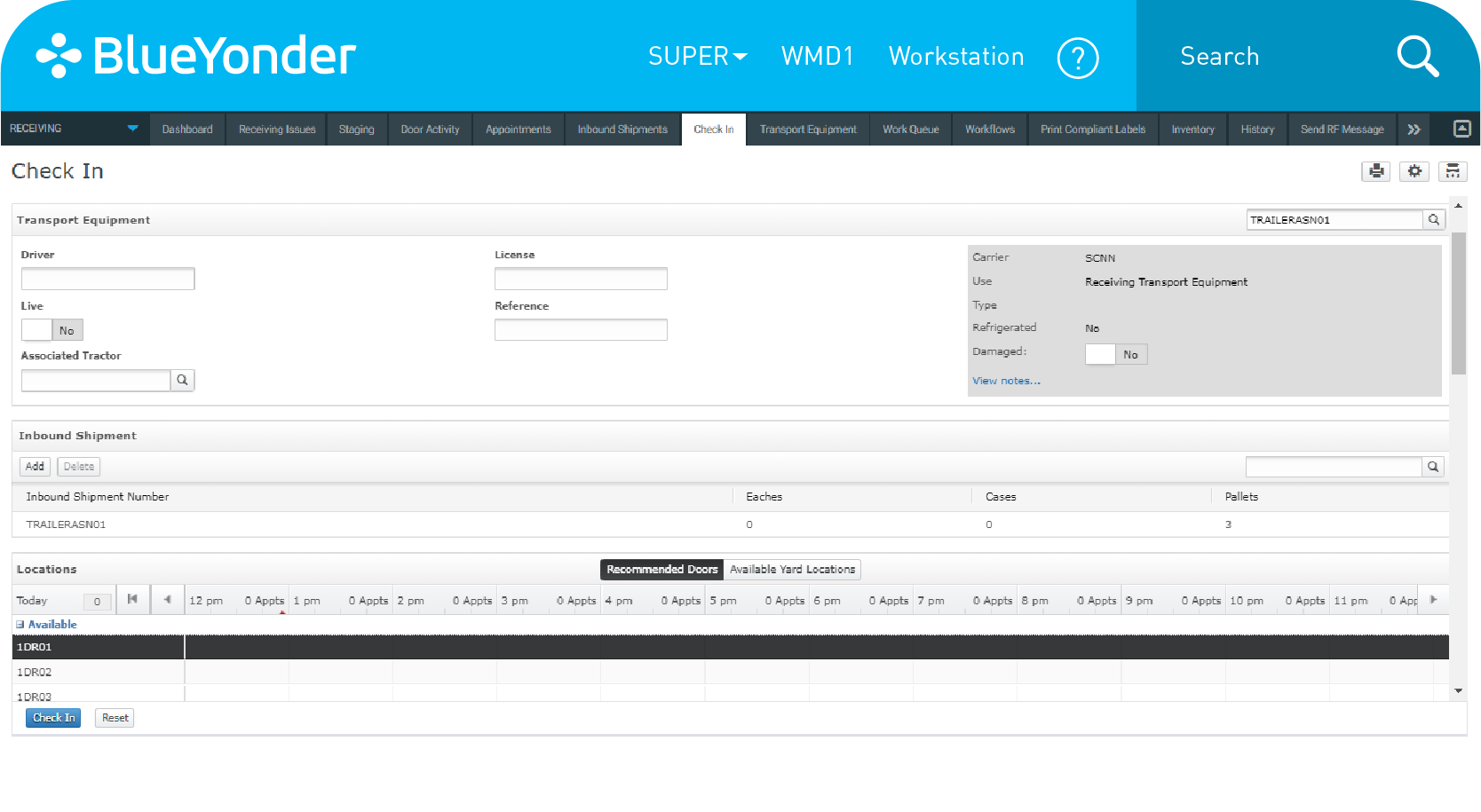Select the TRAILERASN01 shipment row
This screenshot has height=812, width=1481.
tap(731, 524)
